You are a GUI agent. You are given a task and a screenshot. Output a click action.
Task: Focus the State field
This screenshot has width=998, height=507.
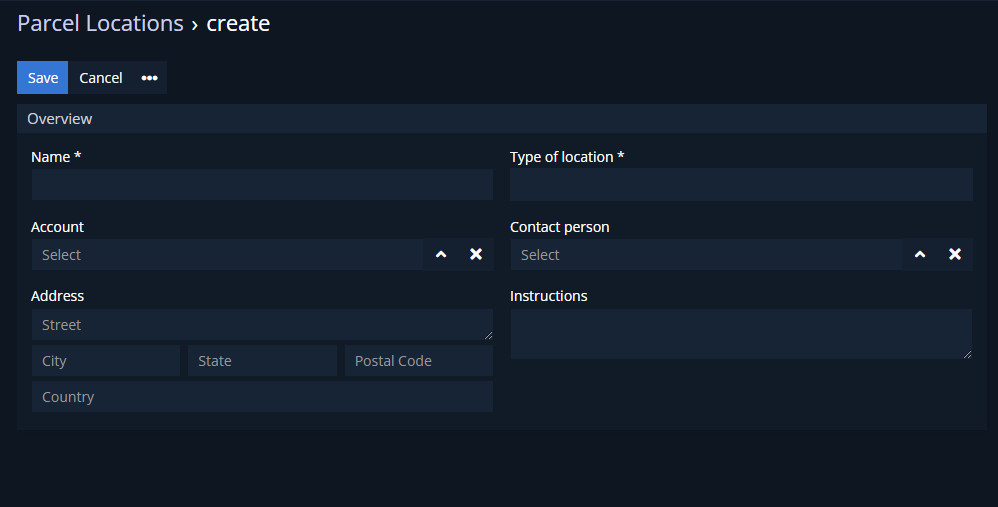coord(262,361)
